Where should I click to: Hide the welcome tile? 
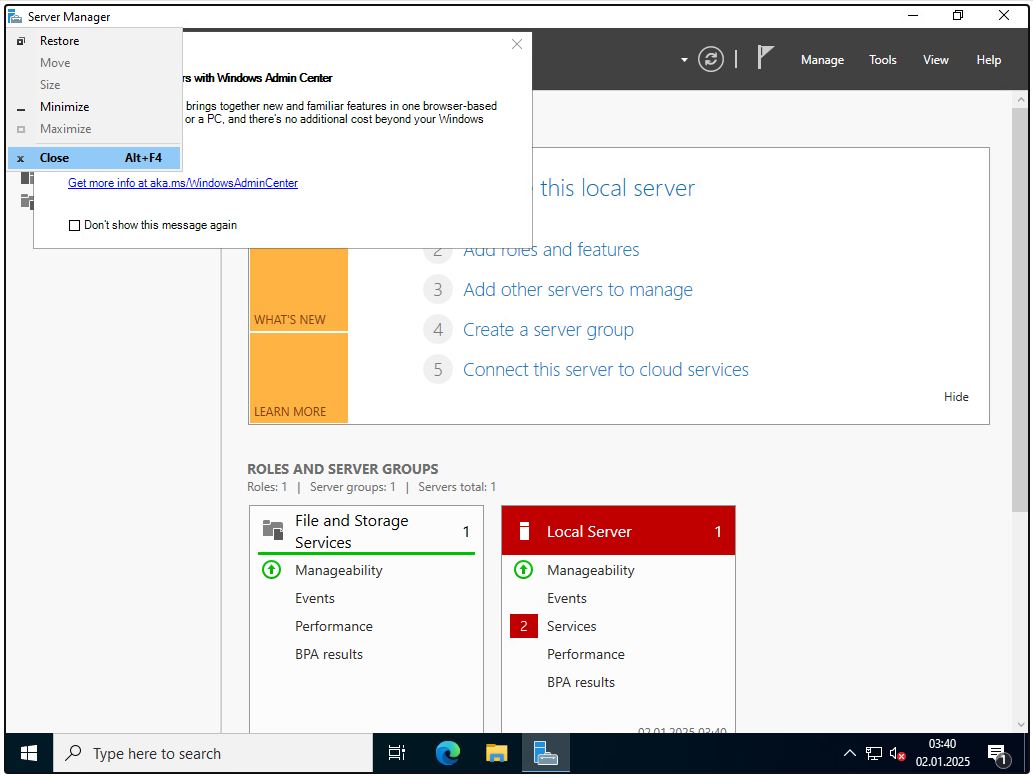click(956, 397)
